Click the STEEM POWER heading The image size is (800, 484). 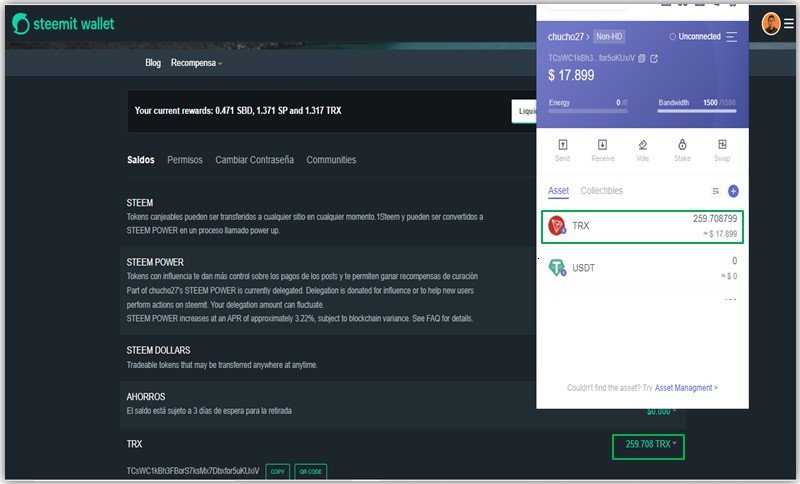(155, 262)
